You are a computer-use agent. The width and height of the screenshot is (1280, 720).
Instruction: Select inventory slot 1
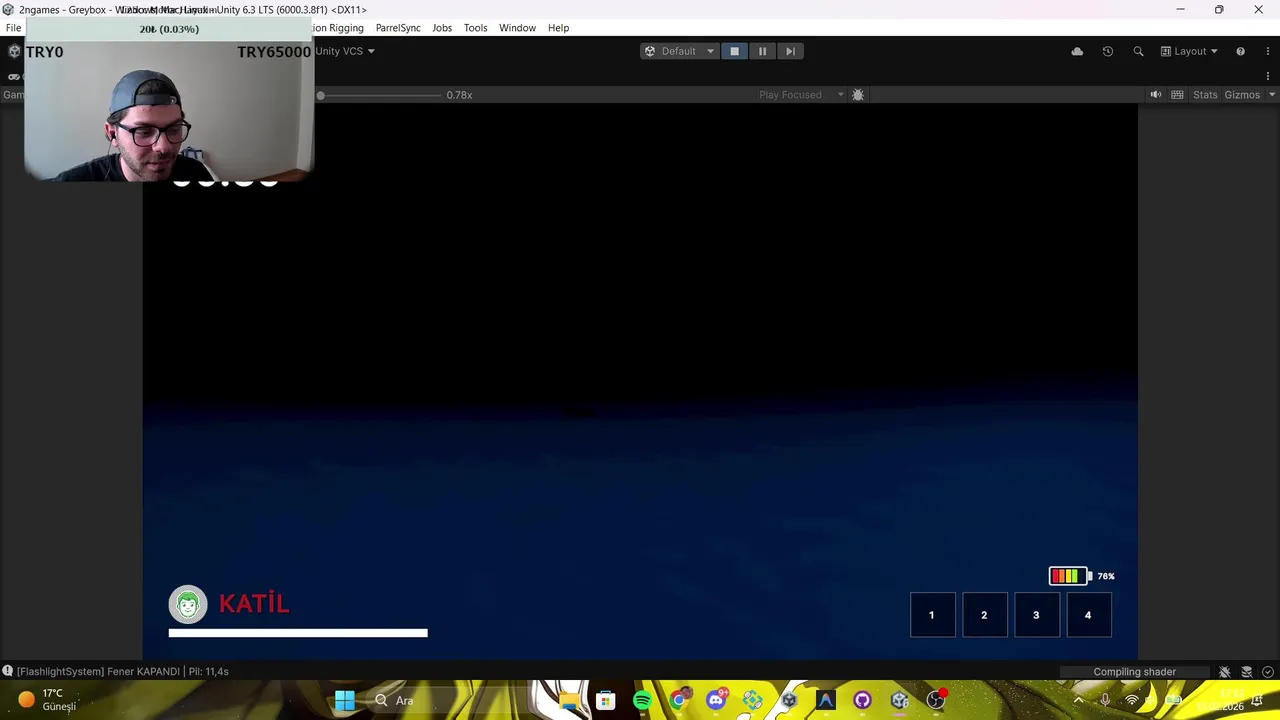coord(932,615)
